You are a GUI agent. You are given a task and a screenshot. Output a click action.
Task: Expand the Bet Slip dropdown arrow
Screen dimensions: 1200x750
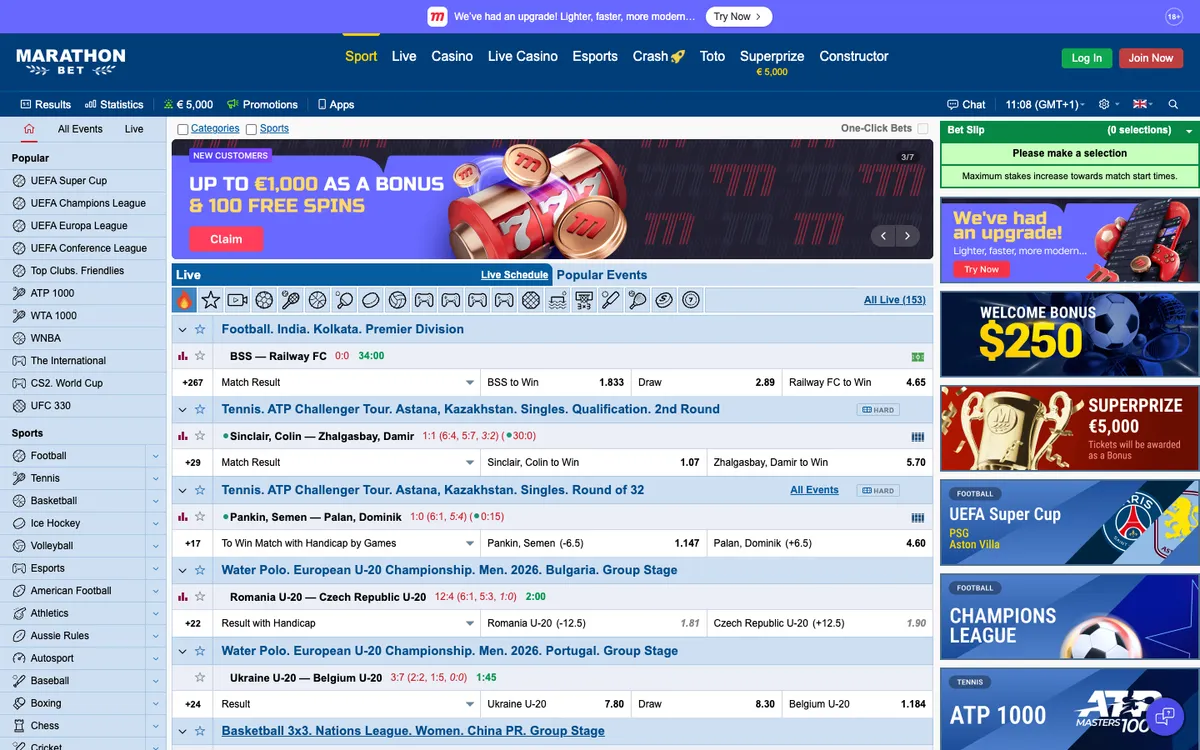pos(1189,131)
